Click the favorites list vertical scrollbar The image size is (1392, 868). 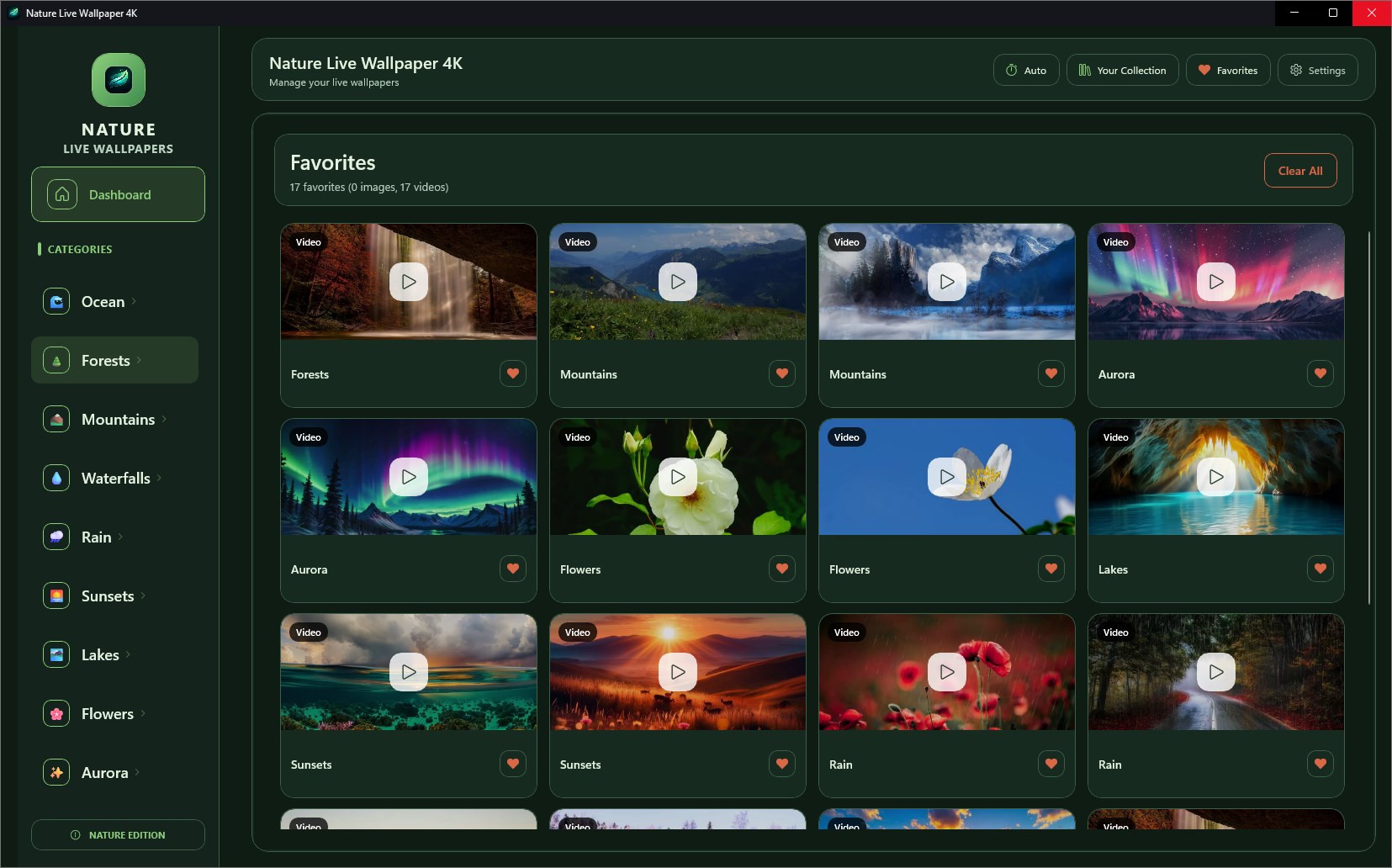coord(1369,418)
